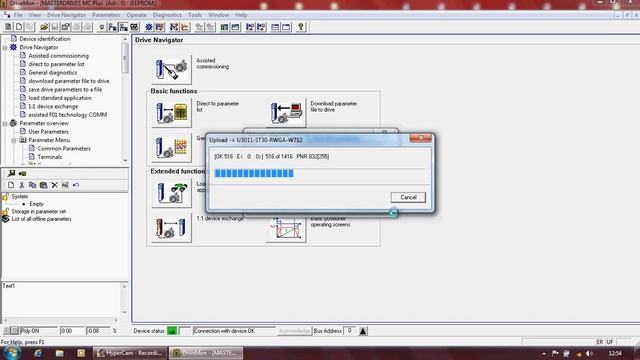
Task: Click the DriveMon taskbar button
Action: [x=206, y=353]
